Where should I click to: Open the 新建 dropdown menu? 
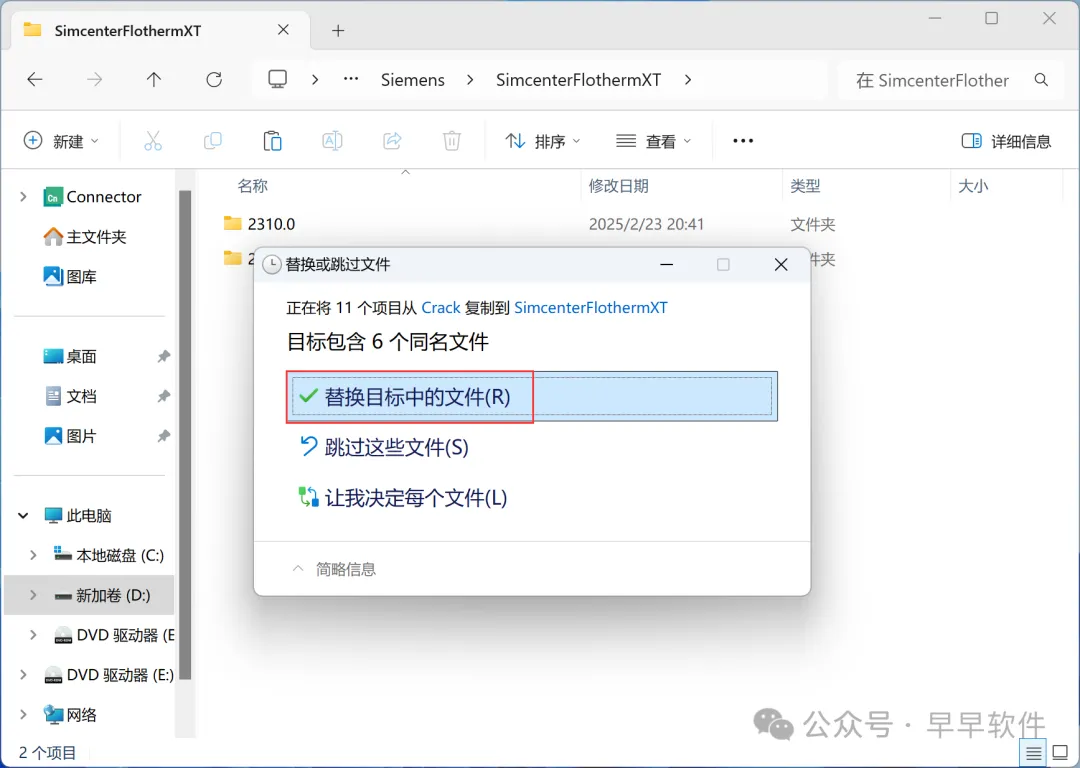coord(61,141)
